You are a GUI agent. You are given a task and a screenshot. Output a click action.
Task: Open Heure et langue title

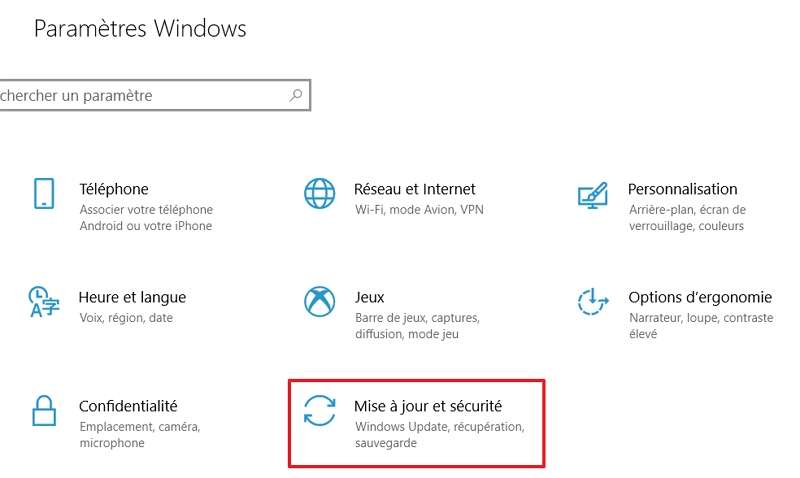coord(132,297)
